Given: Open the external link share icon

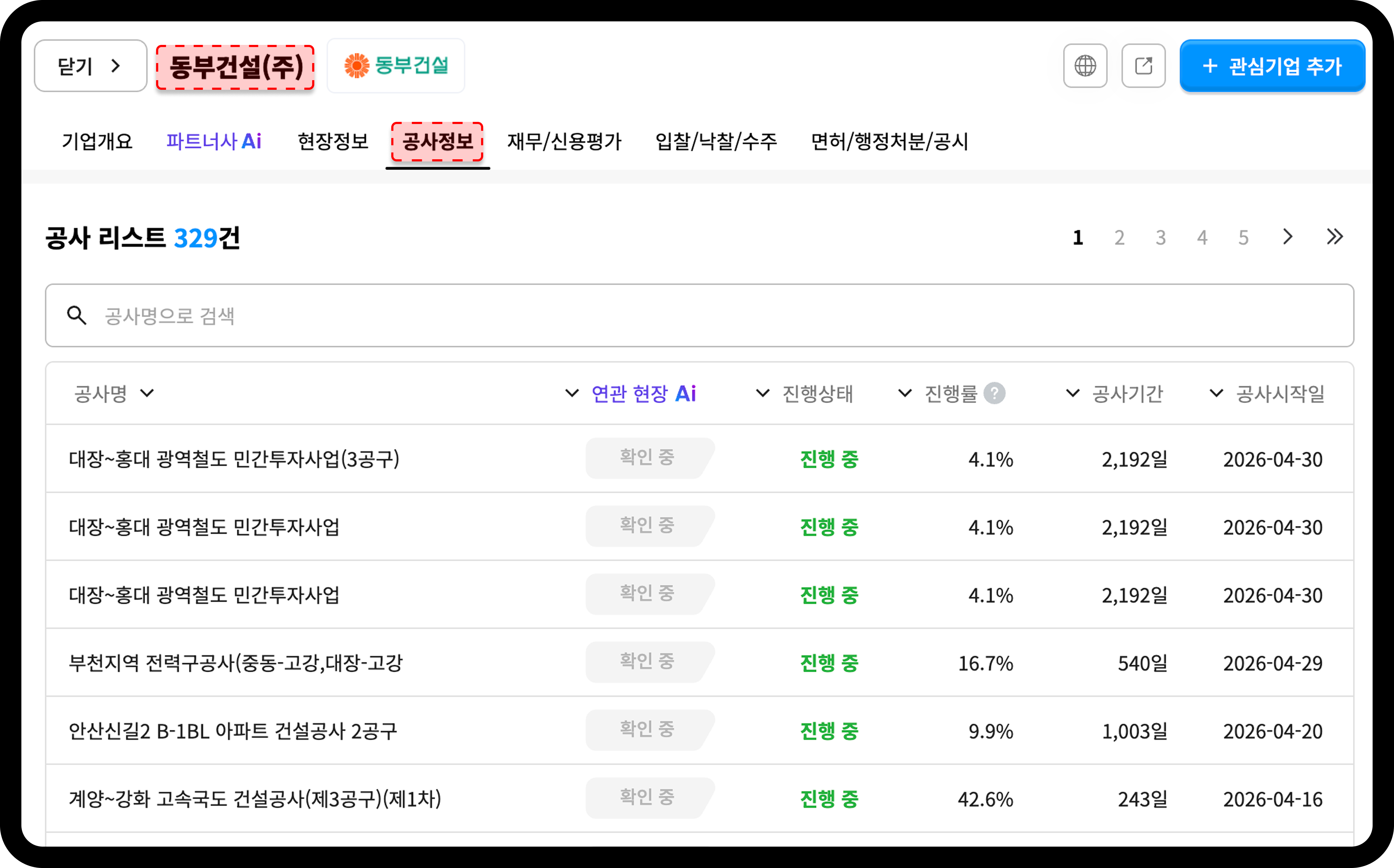Looking at the screenshot, I should [x=1143, y=66].
